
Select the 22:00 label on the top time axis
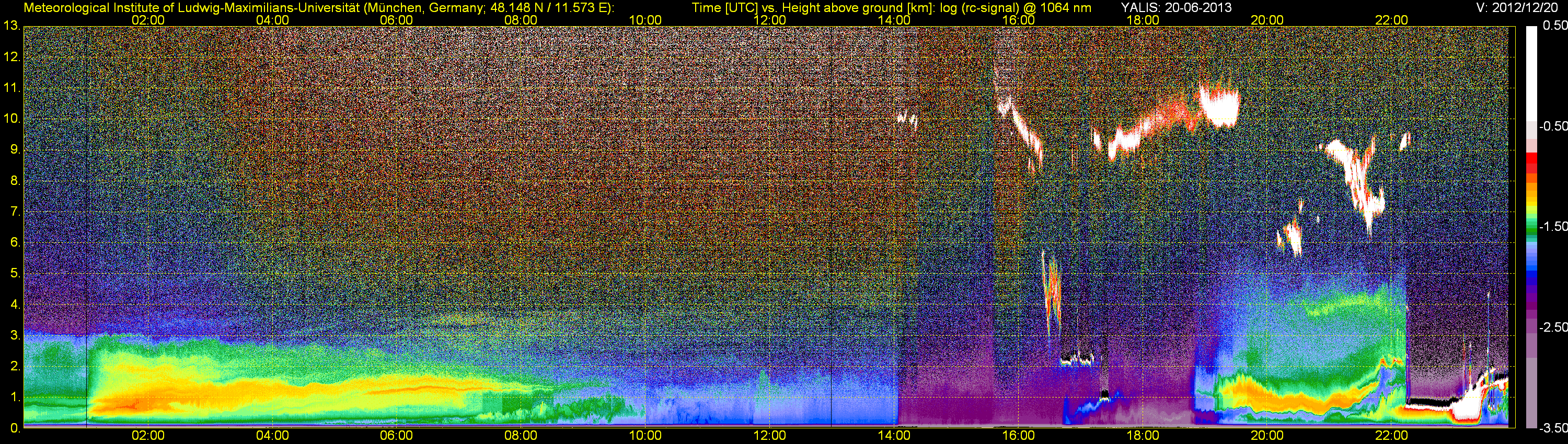[1391, 20]
